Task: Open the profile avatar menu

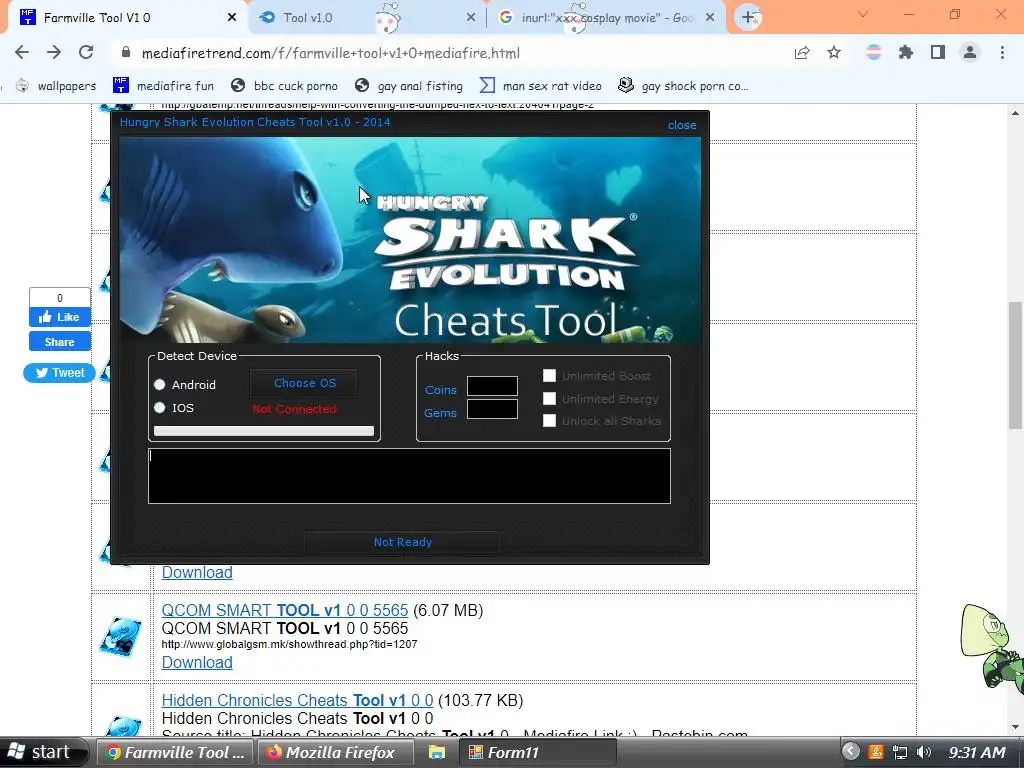Action: click(970, 52)
